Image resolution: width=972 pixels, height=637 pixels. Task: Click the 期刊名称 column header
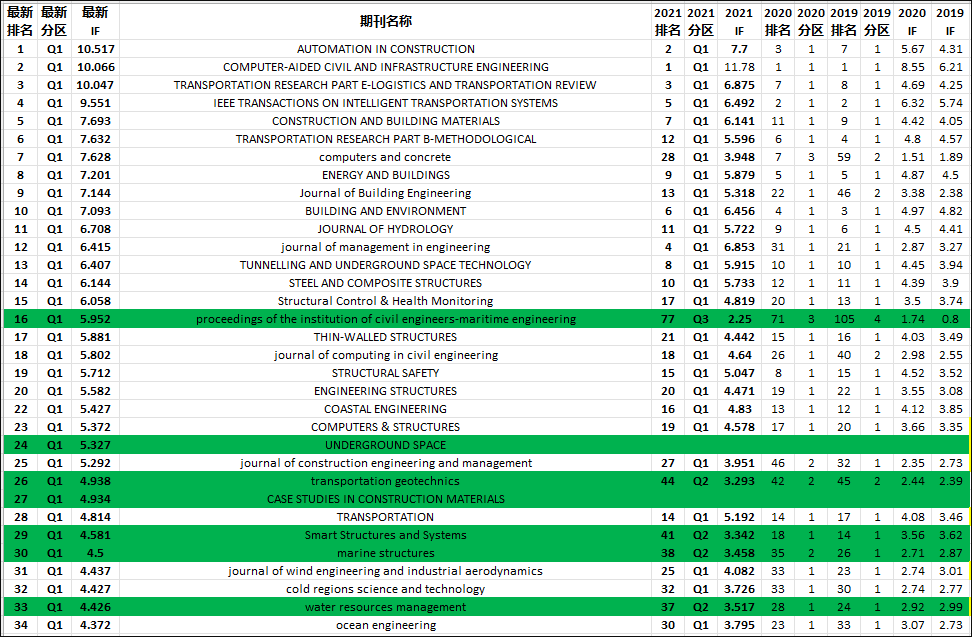386,21
